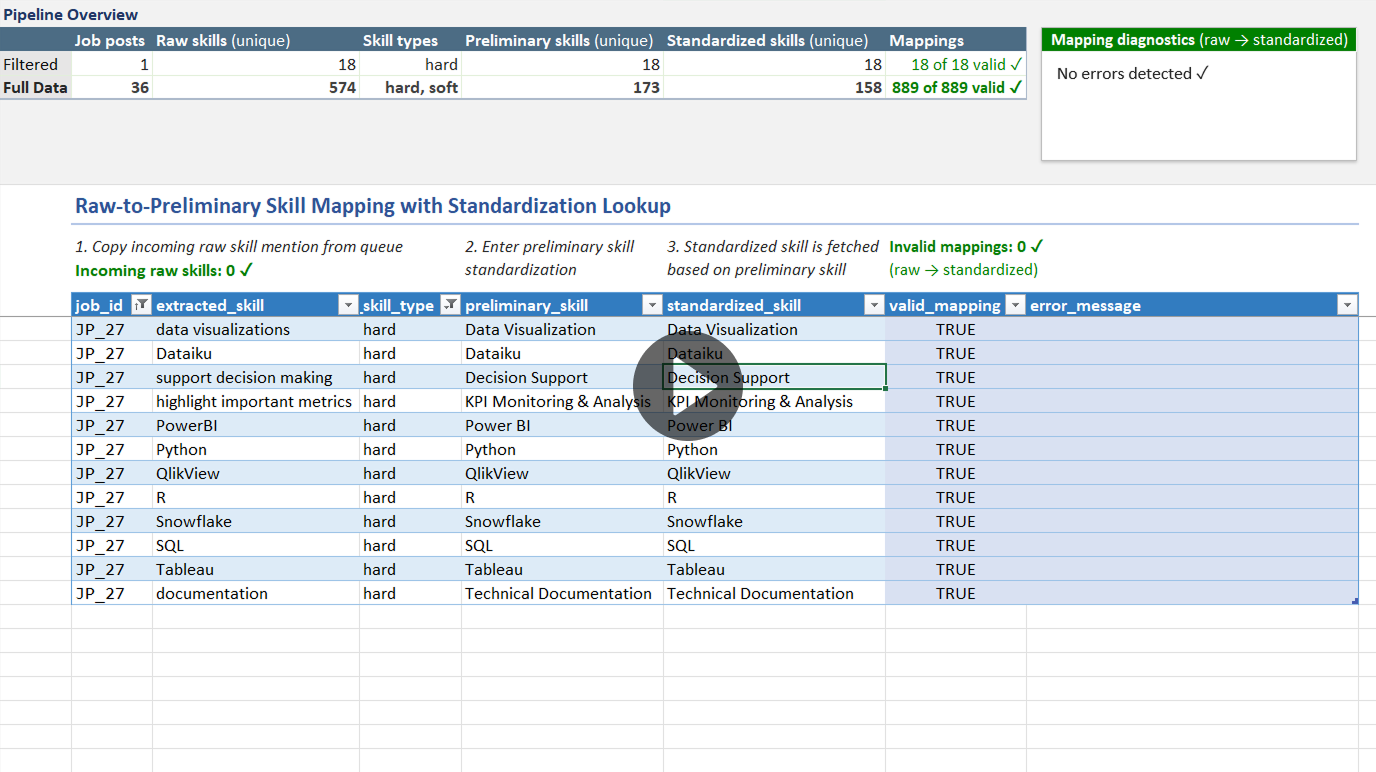Select the 'Pipeline Overview' title
Viewport: 1376px width, 772px height.
(70, 14)
